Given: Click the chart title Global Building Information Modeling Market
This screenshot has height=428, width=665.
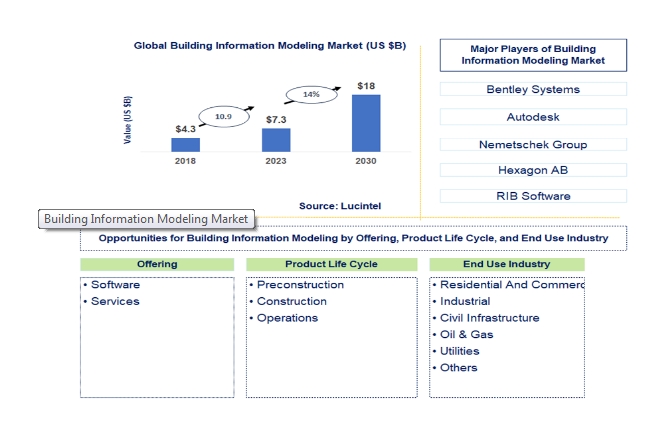Looking at the screenshot, I should (270, 45).
